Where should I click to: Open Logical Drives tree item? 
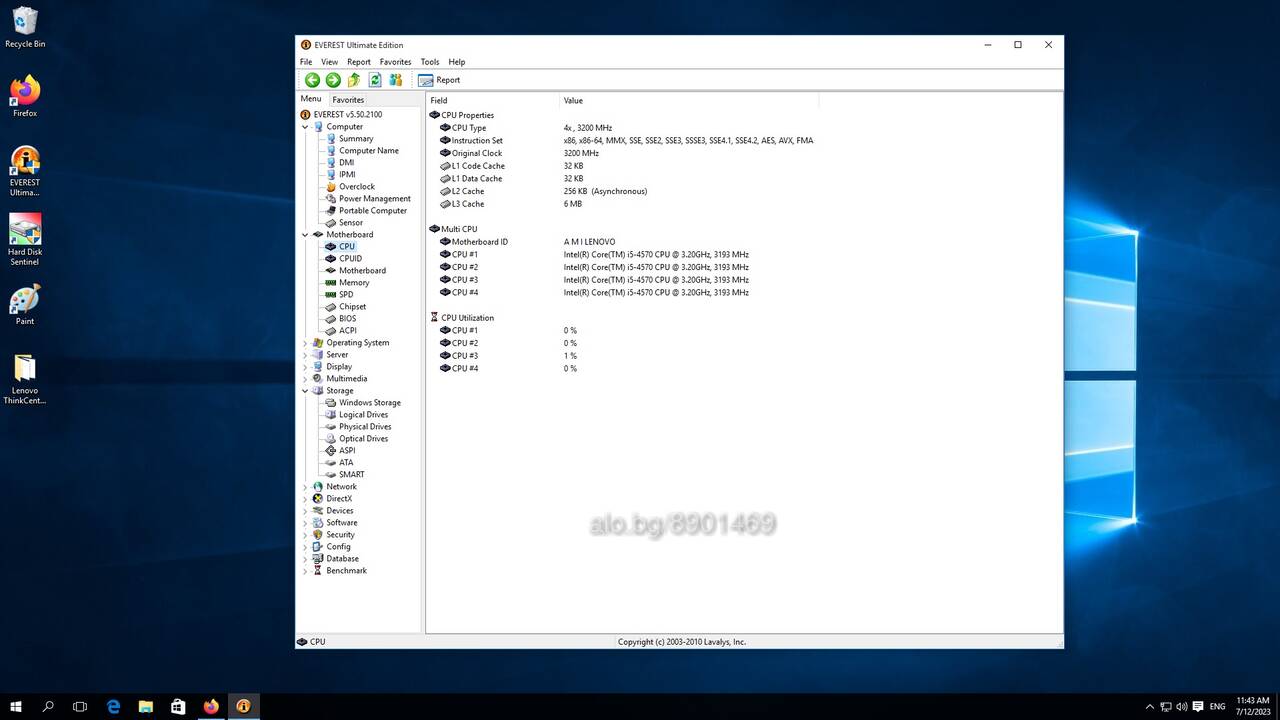[363, 415]
